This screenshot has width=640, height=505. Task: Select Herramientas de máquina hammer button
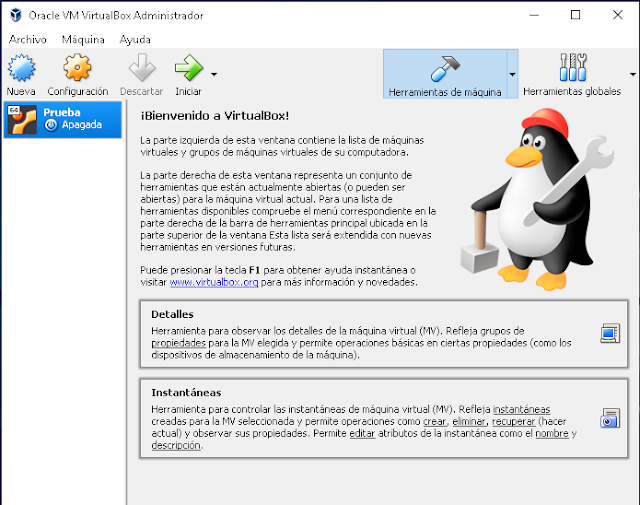click(x=445, y=74)
